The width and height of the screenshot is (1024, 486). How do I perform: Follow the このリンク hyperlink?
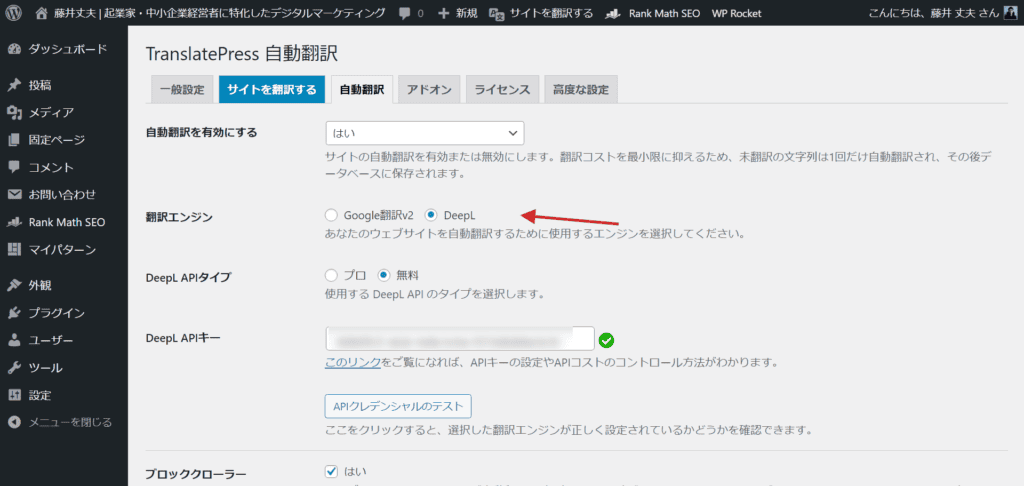point(353,361)
